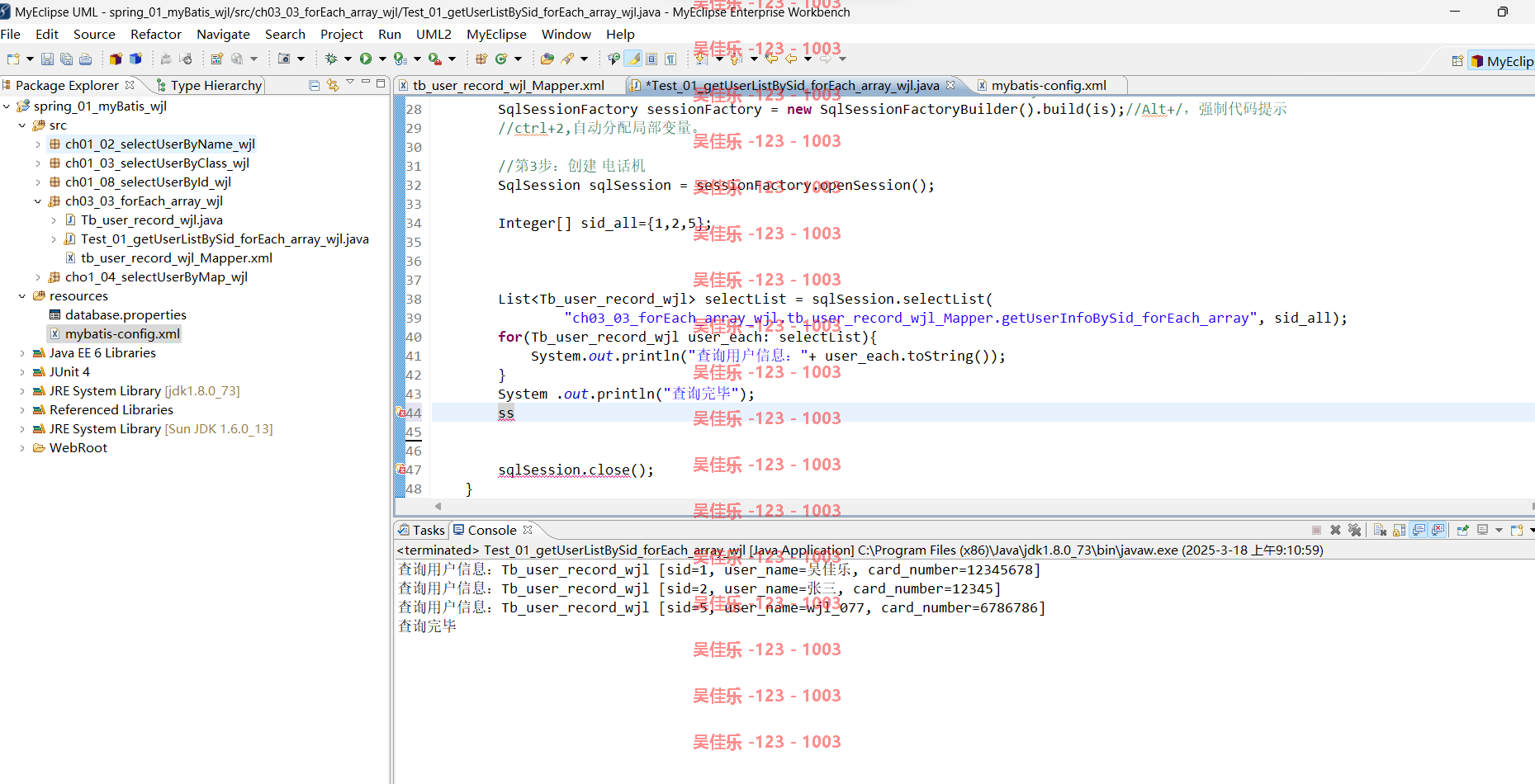
Task: Click the Save icon in toolbar
Action: pyautogui.click(x=47, y=59)
